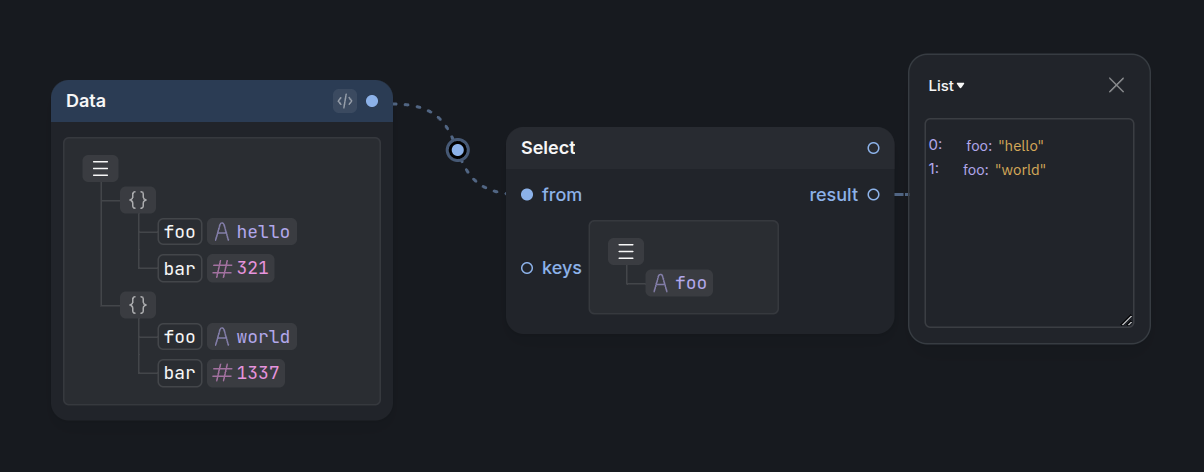Image resolution: width=1204 pixels, height=472 pixels.
Task: Click the list icon inside keys editor
Action: (626, 251)
